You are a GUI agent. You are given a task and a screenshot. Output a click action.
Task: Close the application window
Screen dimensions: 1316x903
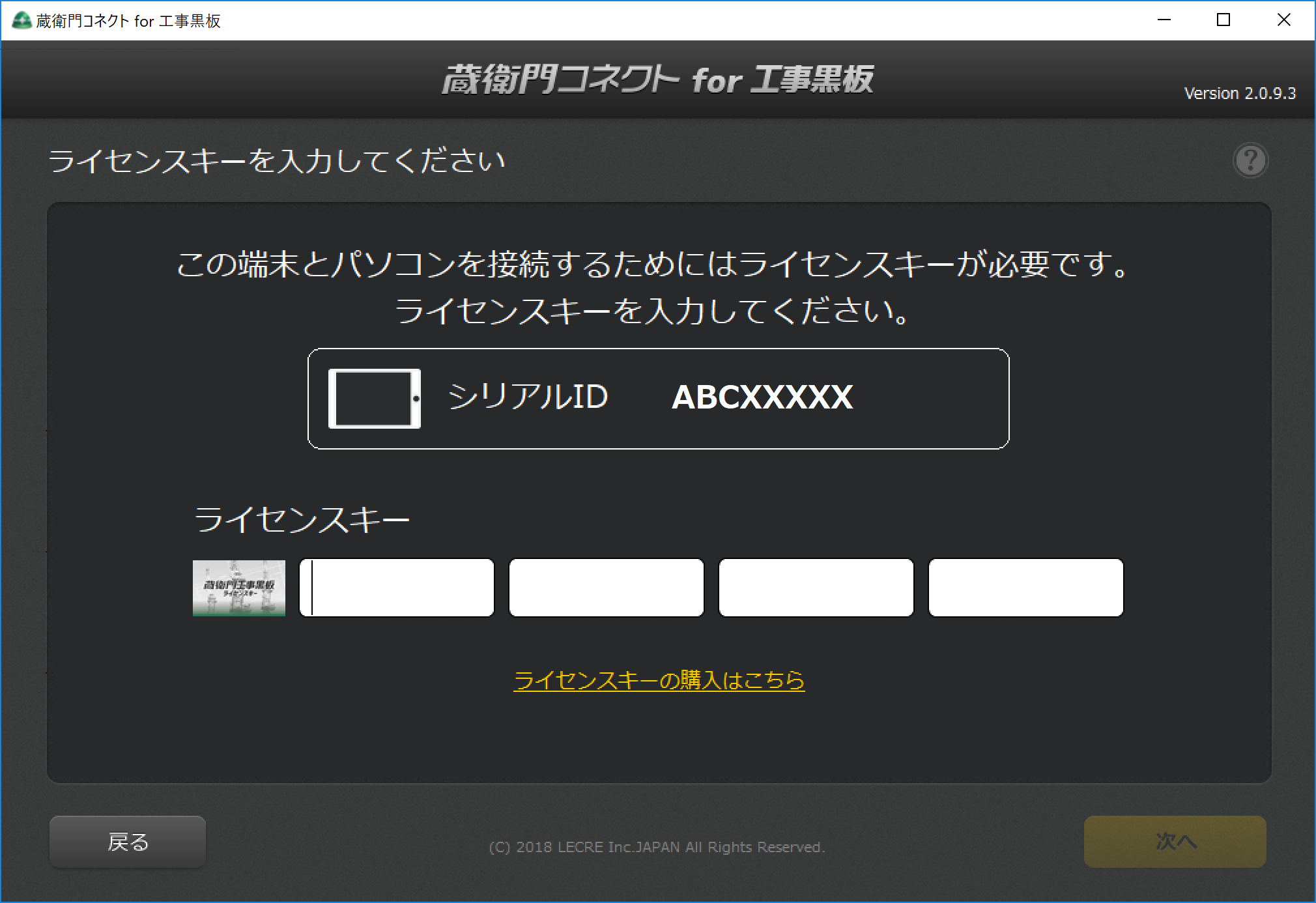(1283, 20)
